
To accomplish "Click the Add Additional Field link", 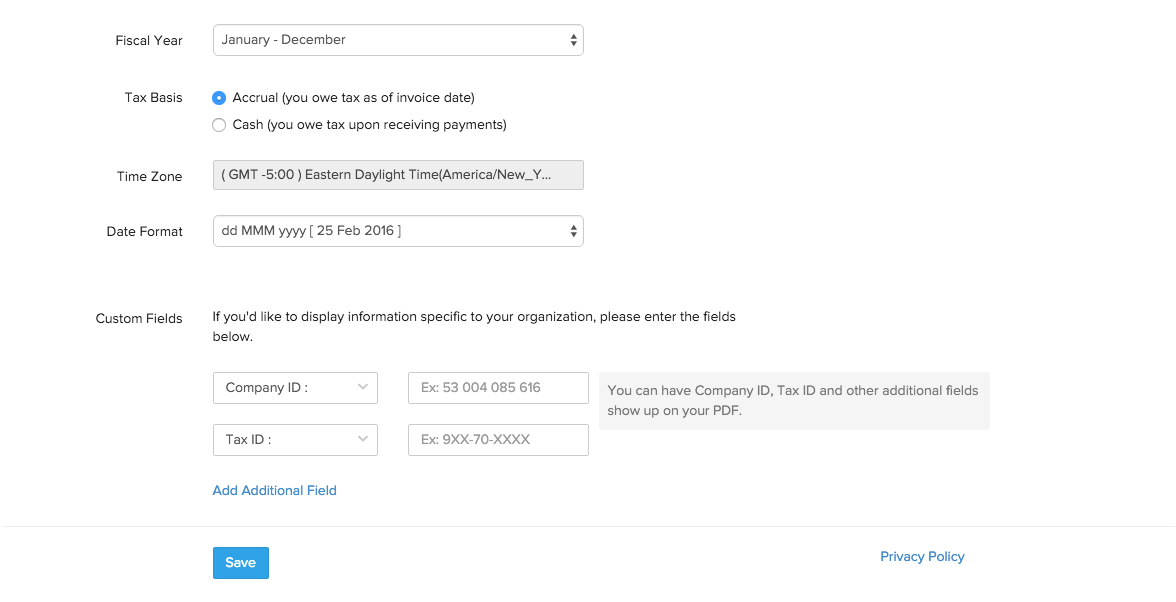I will click(274, 491).
